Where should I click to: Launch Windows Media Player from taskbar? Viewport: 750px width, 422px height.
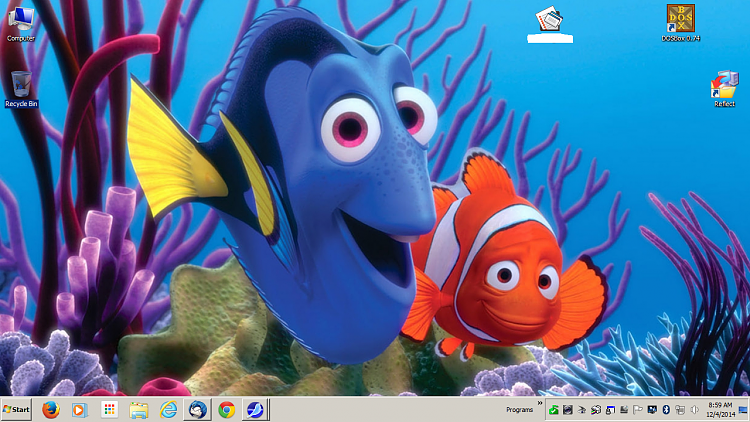pyautogui.click(x=79, y=410)
